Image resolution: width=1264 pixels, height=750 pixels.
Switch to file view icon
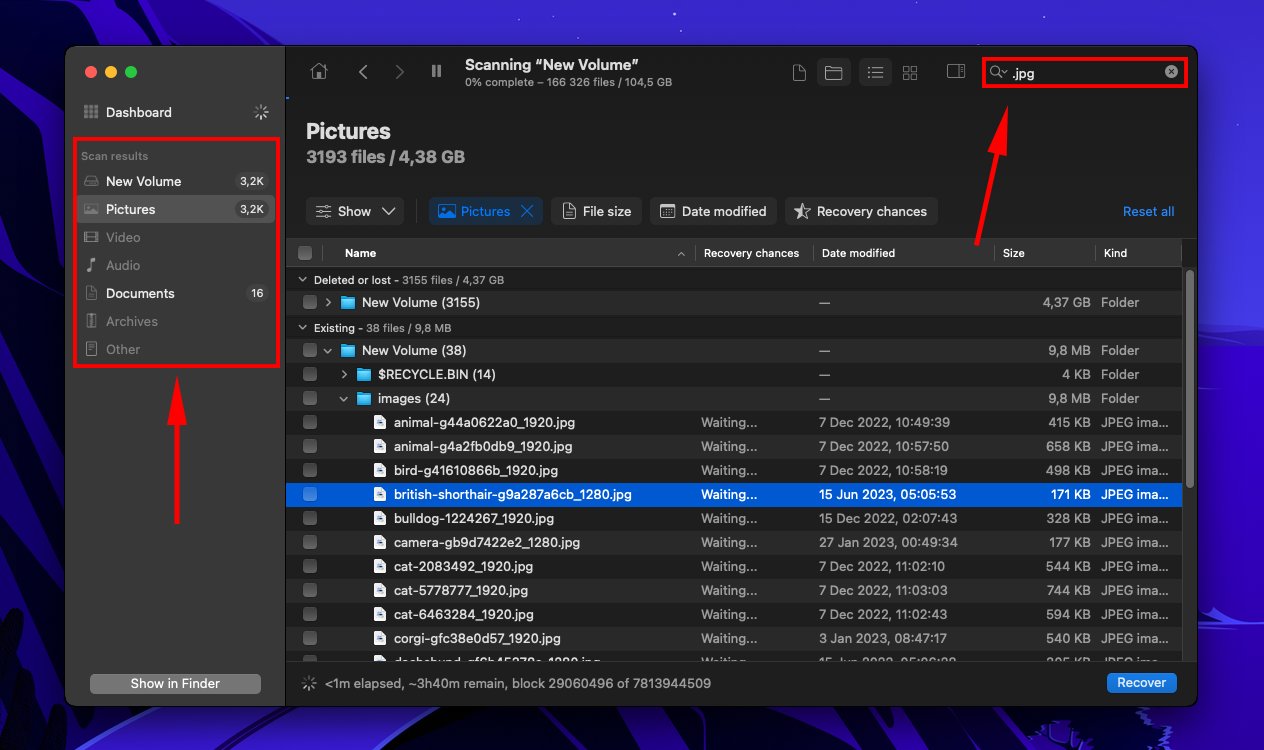[x=799, y=72]
